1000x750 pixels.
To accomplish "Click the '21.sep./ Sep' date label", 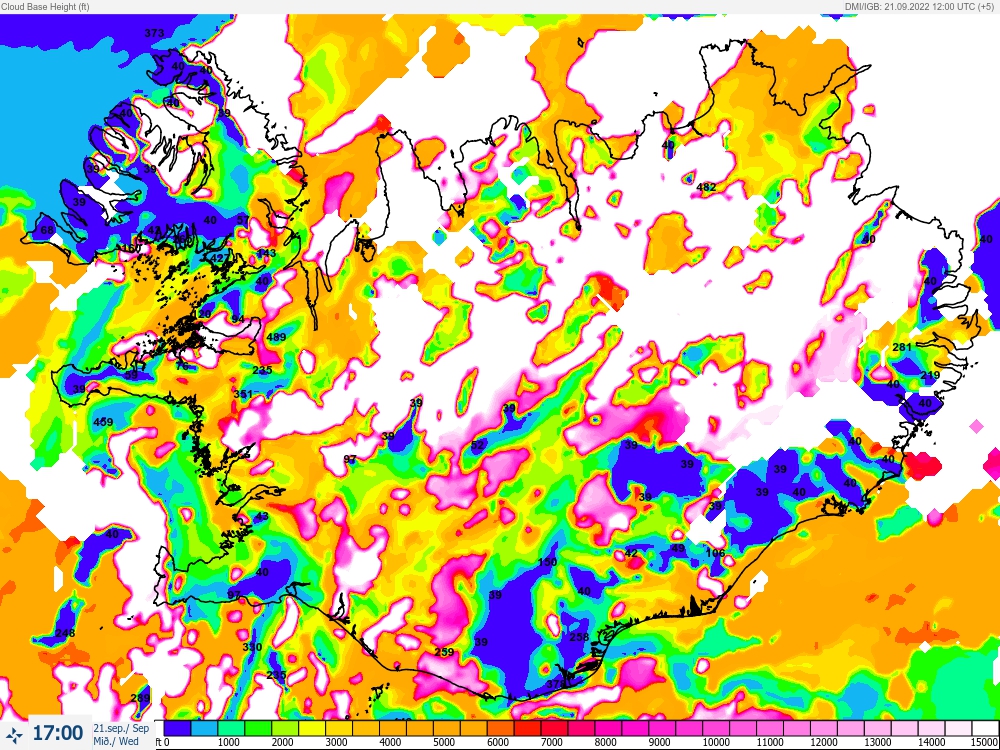I will tap(121, 728).
